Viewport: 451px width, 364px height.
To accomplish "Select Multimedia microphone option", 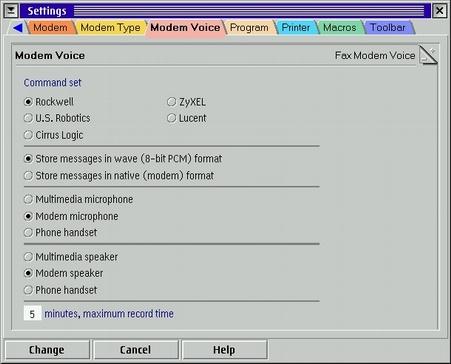I will [78, 199].
